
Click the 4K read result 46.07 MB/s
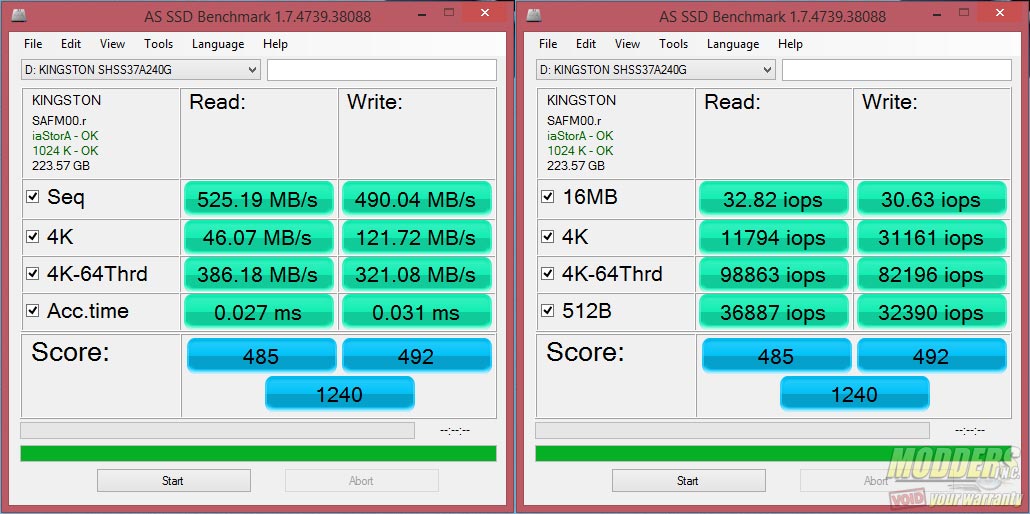pyautogui.click(x=258, y=237)
